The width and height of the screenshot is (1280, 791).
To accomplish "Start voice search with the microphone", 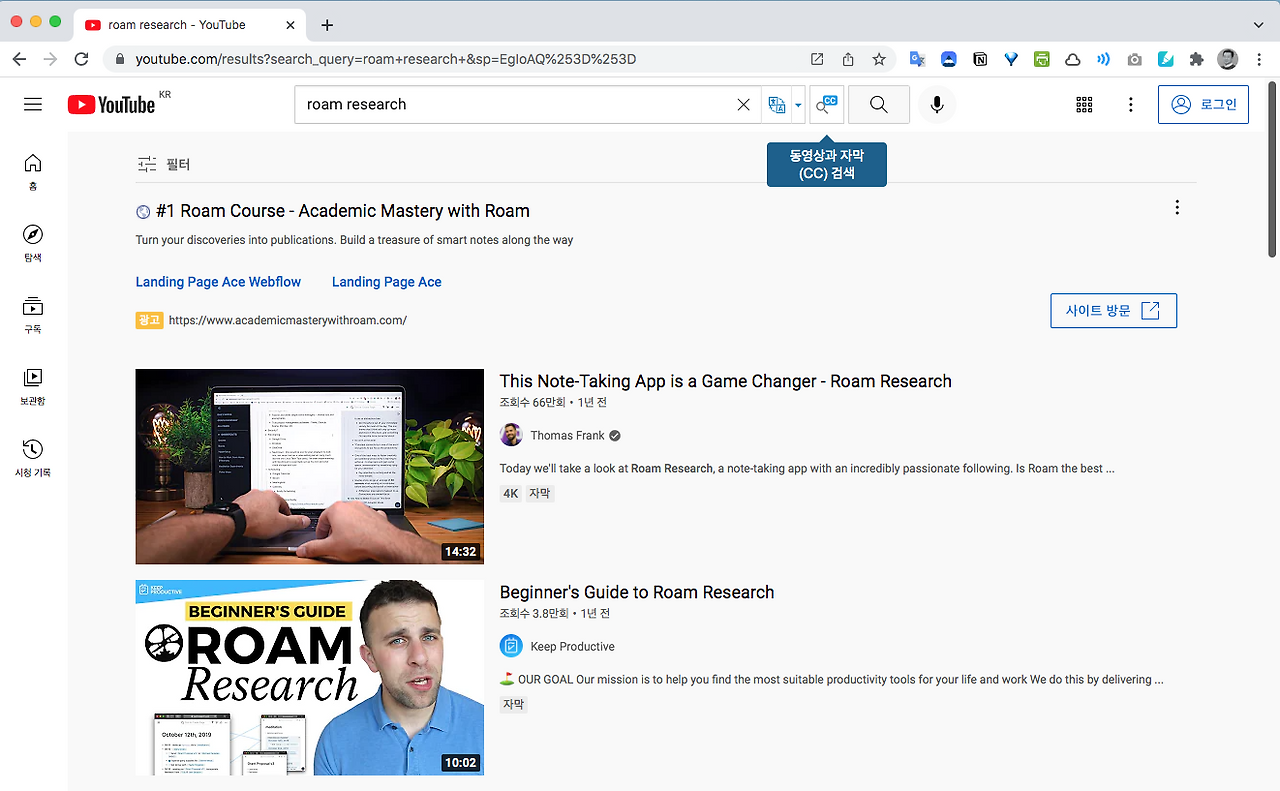I will (937, 104).
